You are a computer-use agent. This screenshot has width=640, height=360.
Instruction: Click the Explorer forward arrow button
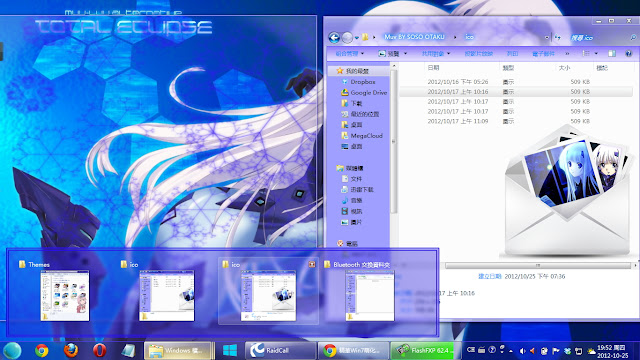[347, 38]
